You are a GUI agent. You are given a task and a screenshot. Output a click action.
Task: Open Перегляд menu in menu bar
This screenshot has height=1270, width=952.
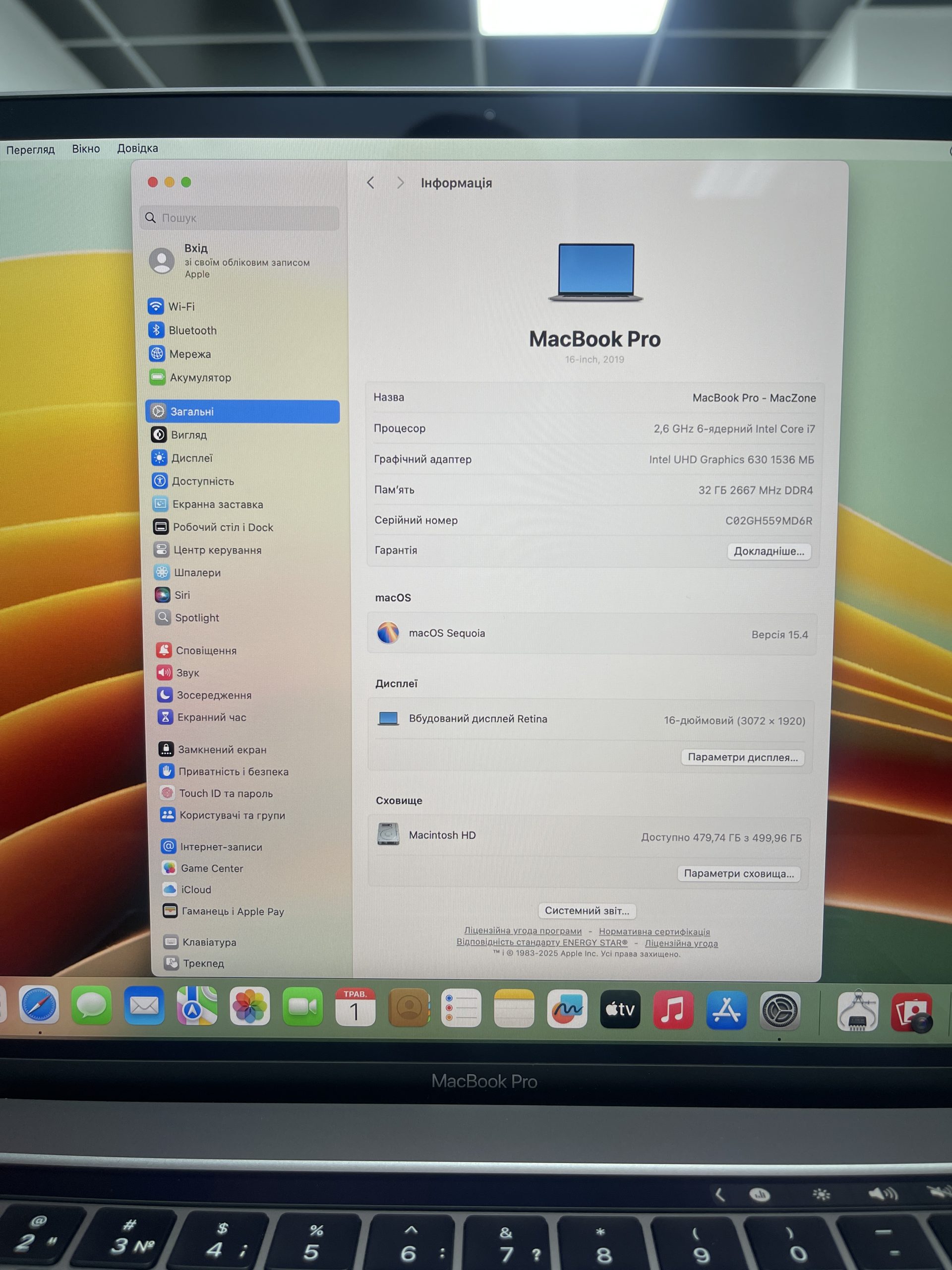(30, 149)
